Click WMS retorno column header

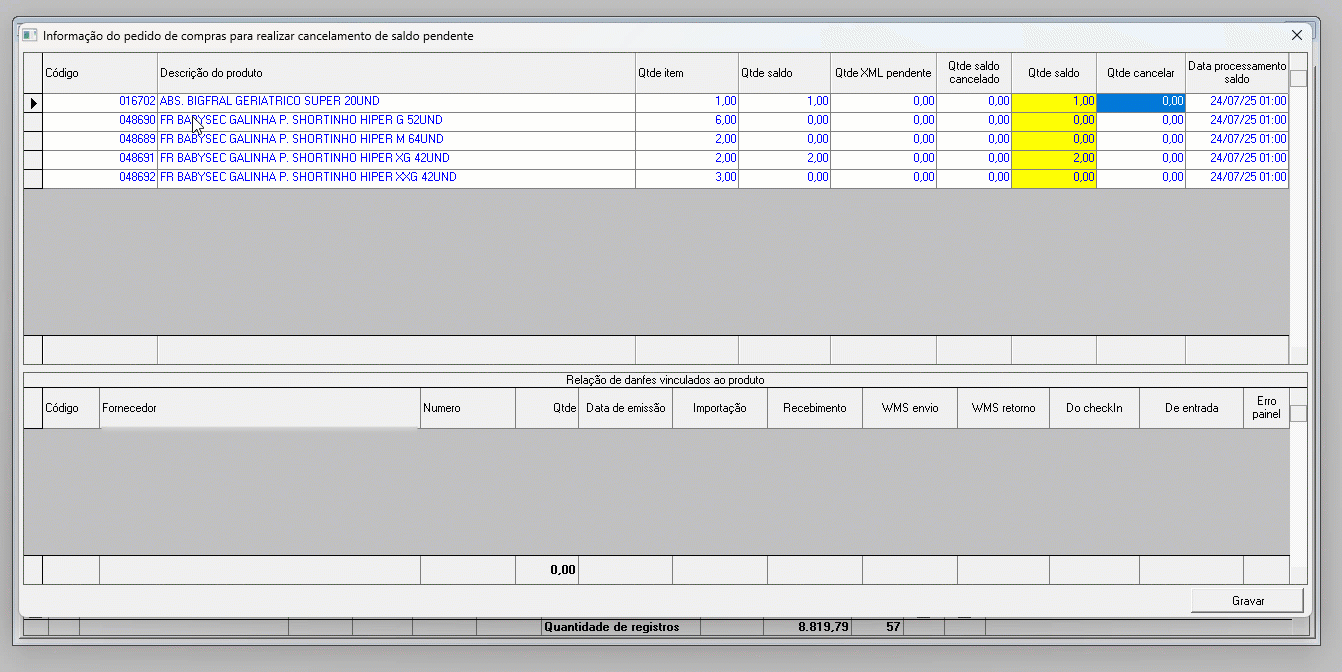click(1003, 408)
